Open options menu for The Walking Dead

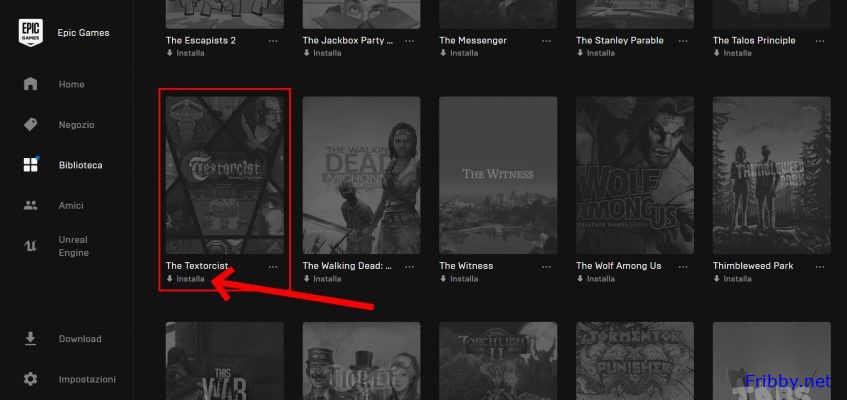pyautogui.click(x=410, y=267)
